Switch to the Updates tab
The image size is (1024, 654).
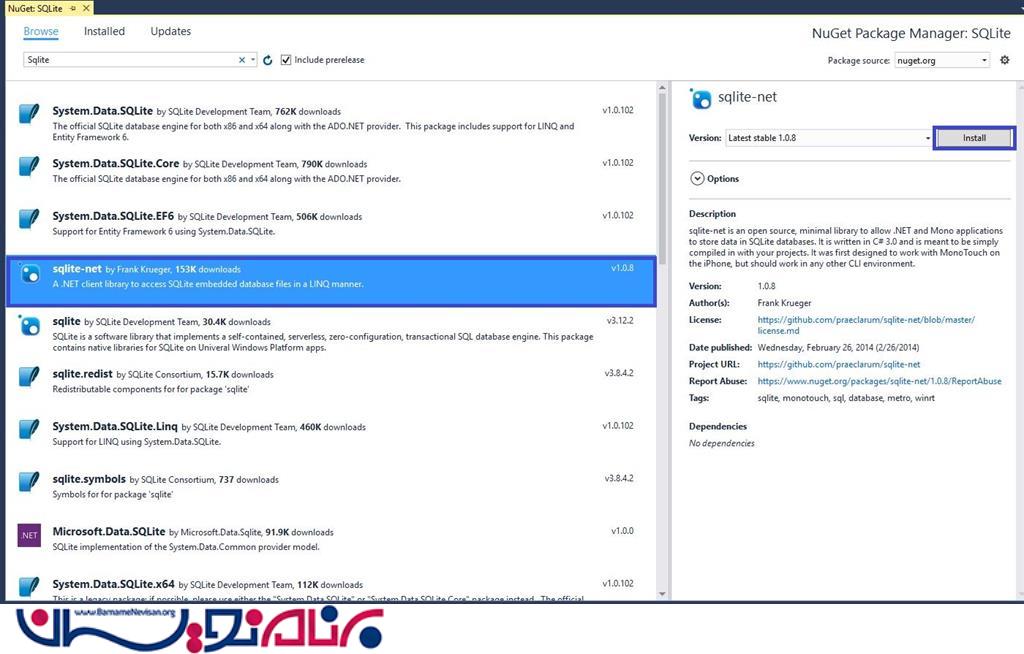tap(170, 31)
